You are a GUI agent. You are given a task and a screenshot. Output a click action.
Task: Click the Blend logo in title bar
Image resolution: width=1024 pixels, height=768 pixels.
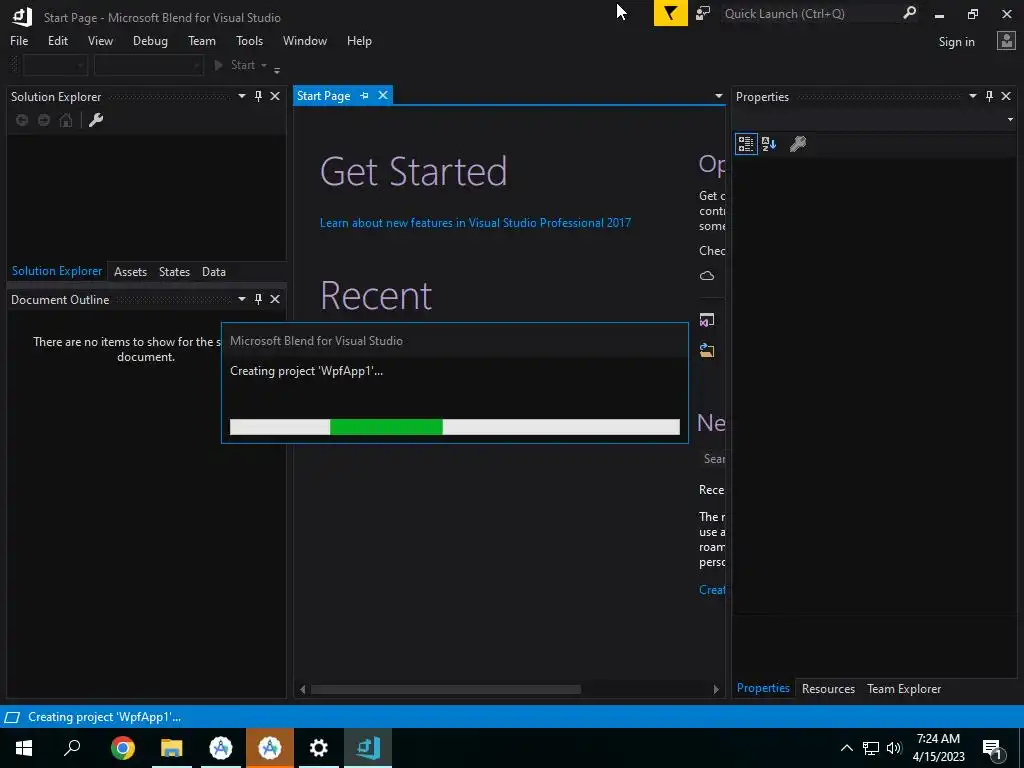22,16
